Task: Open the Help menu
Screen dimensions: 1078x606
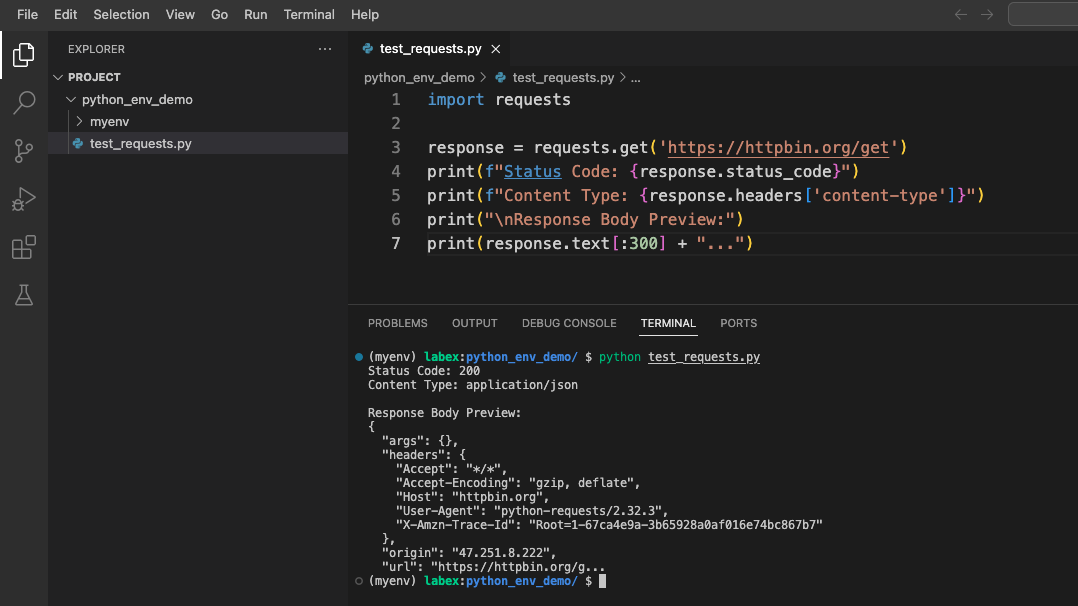Action: pyautogui.click(x=365, y=14)
